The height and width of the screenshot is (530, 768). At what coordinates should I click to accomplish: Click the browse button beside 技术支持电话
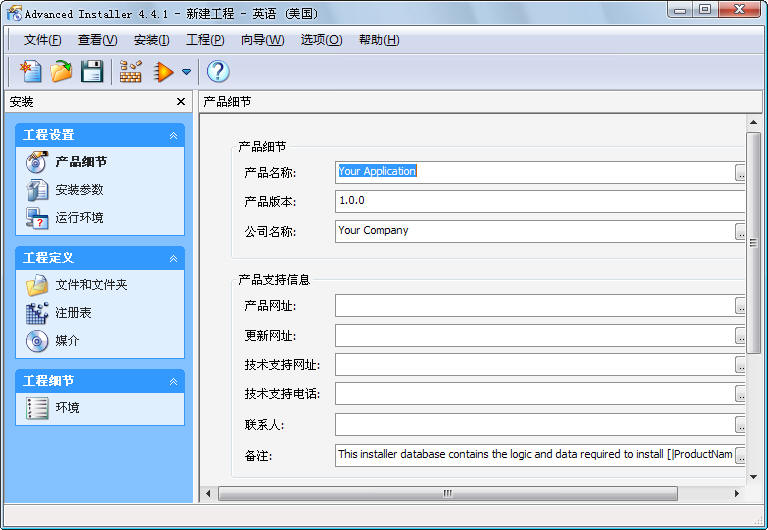pos(740,393)
